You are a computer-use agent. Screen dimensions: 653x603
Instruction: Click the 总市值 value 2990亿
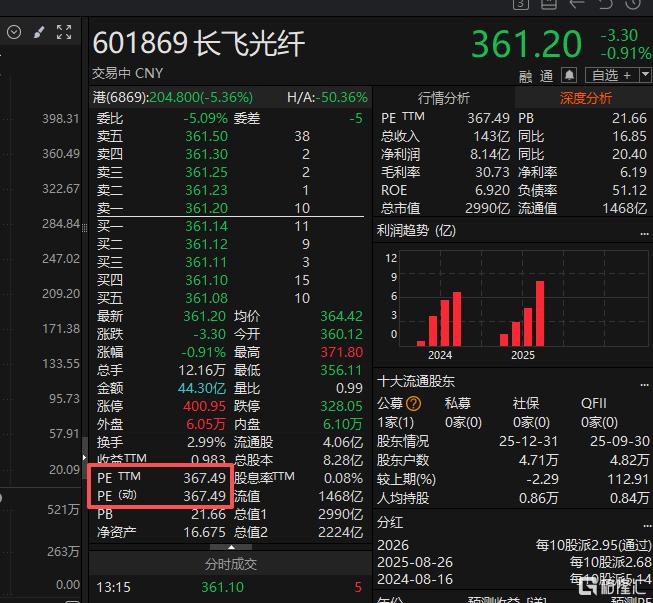point(487,208)
